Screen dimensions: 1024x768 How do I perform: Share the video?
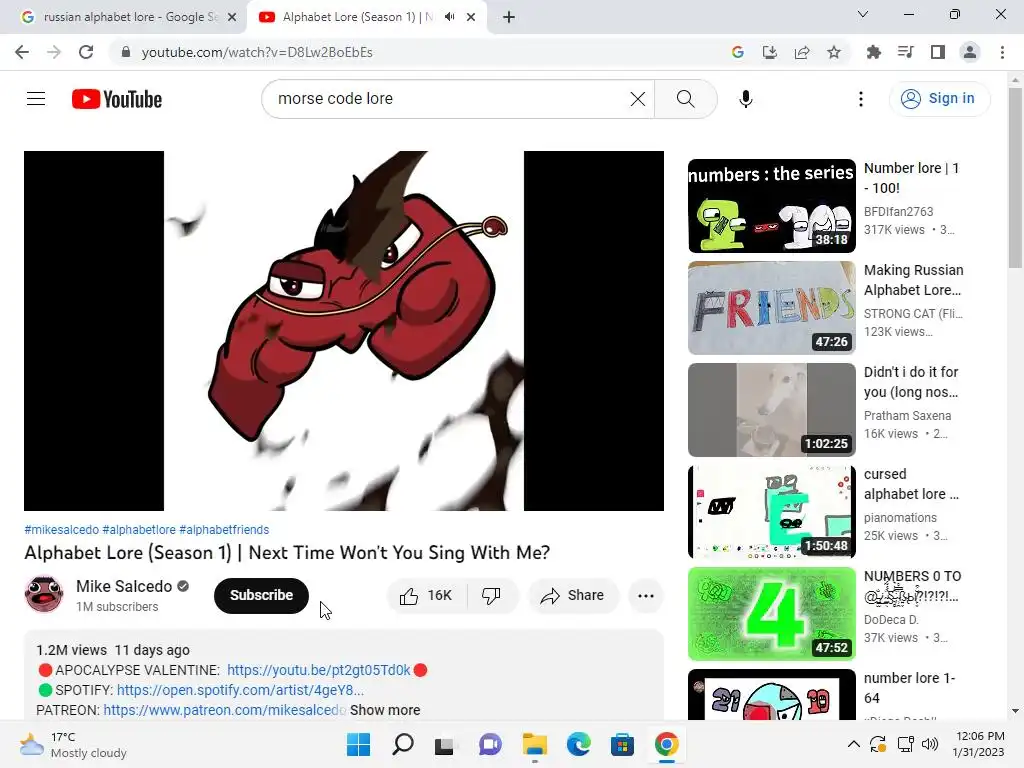point(572,595)
